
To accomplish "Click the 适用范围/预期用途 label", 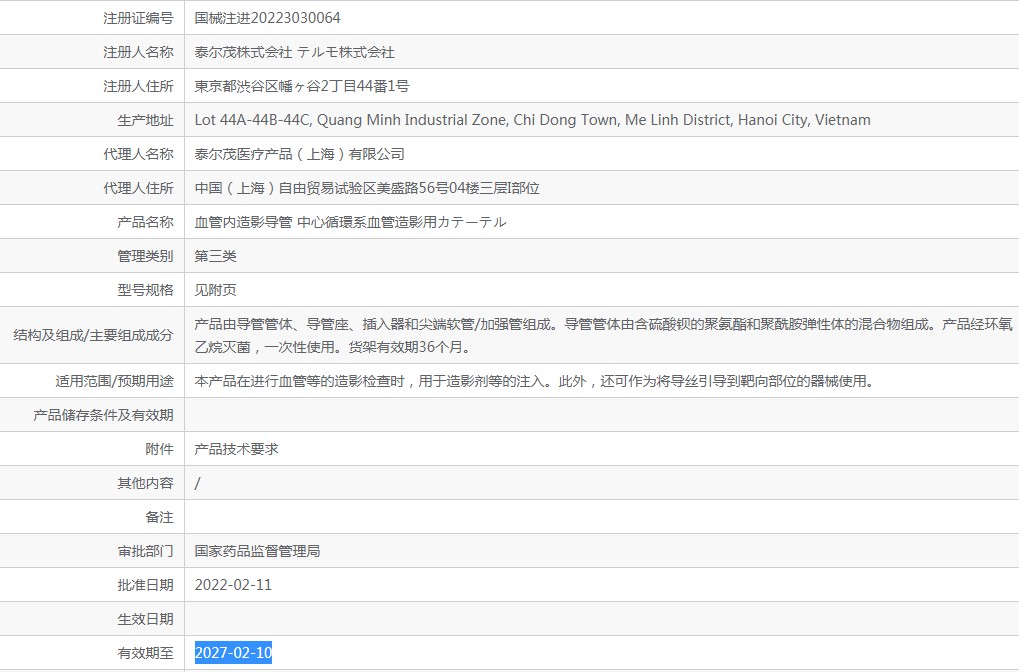I will point(114,381).
